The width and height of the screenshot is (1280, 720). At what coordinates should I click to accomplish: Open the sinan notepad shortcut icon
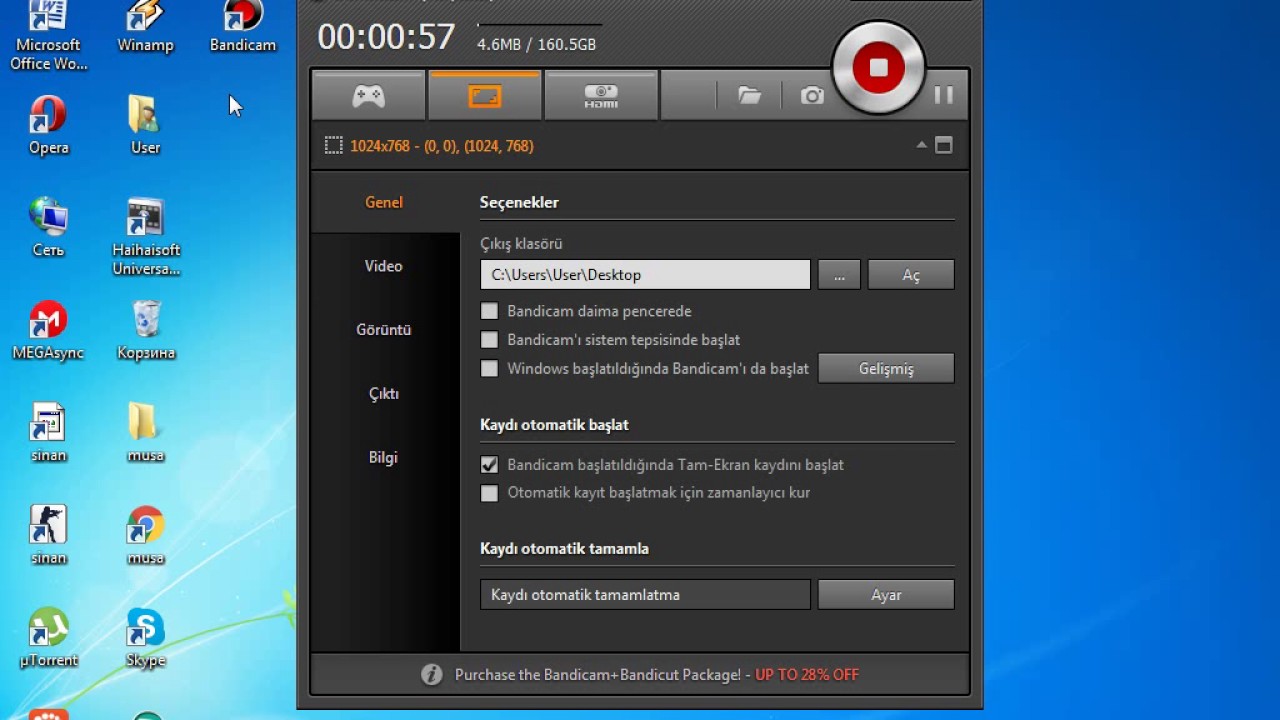pyautogui.click(x=48, y=434)
